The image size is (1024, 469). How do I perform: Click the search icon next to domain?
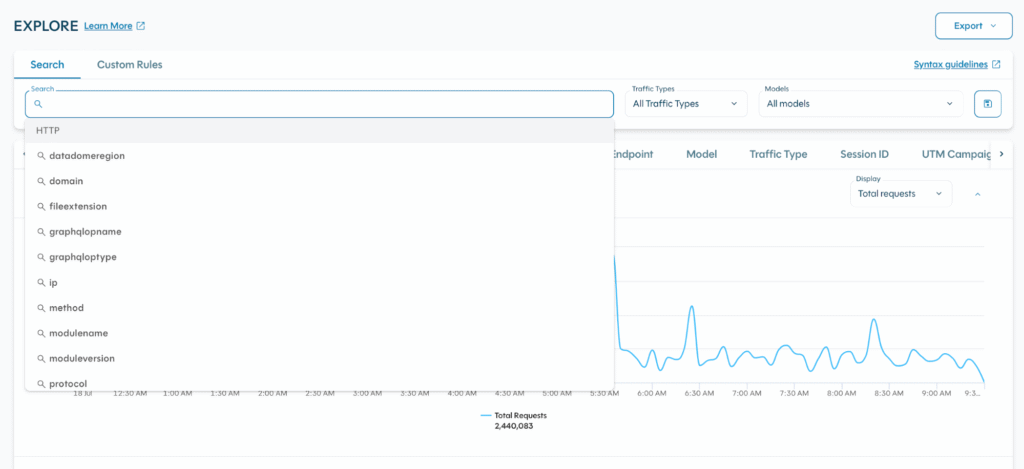40,181
